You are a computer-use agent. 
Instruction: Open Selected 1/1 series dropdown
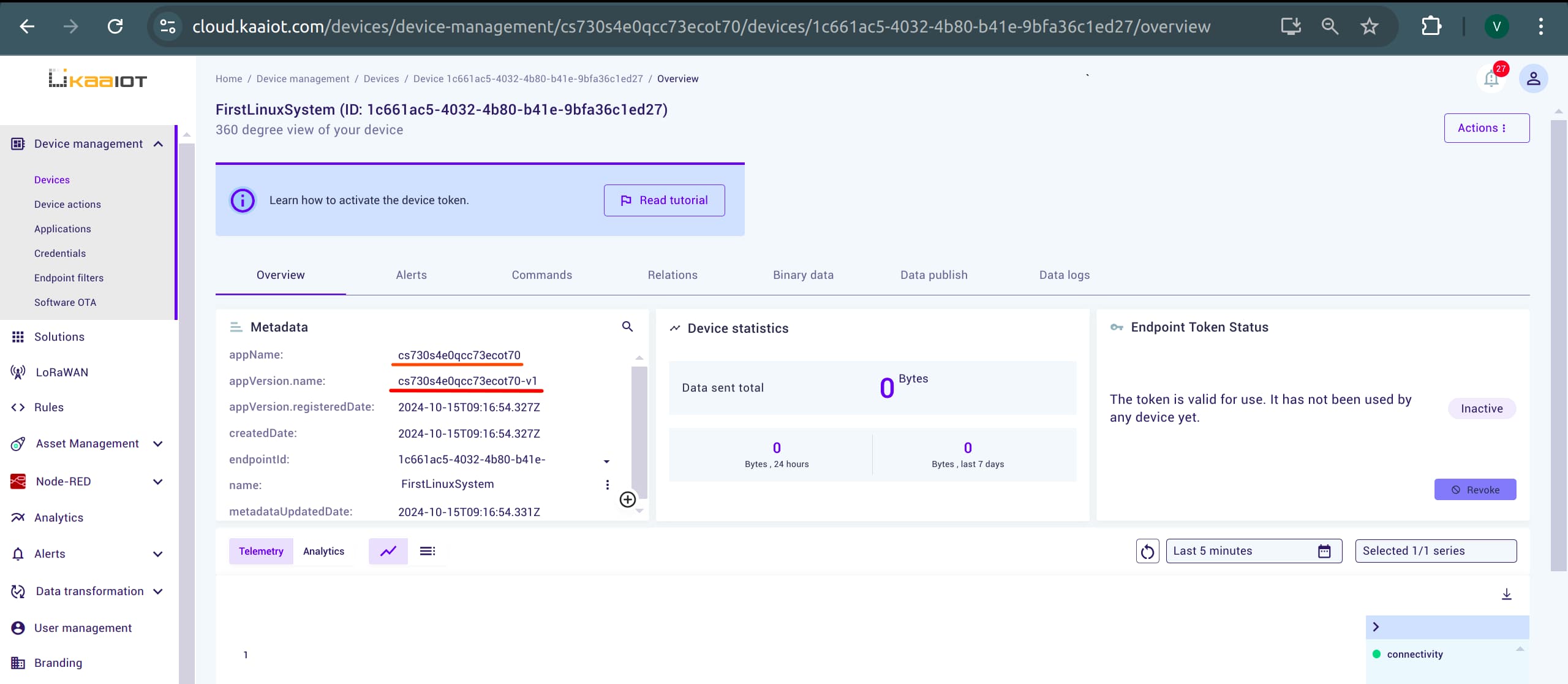pos(1436,551)
